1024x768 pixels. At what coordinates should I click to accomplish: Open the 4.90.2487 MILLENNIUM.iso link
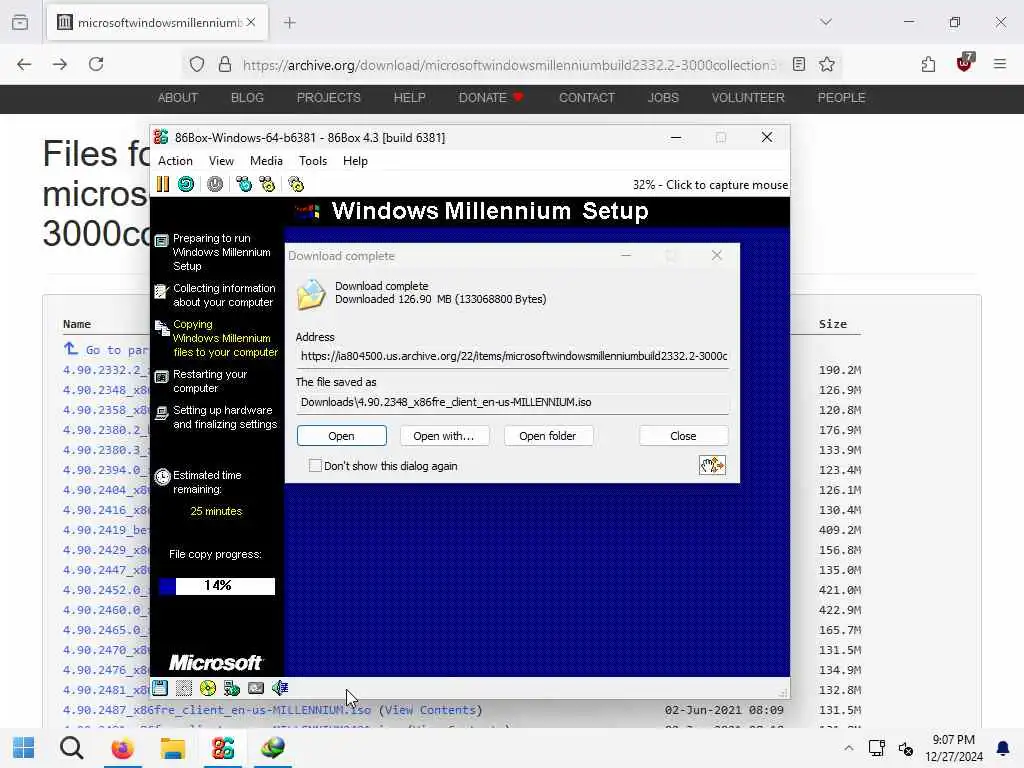217,710
